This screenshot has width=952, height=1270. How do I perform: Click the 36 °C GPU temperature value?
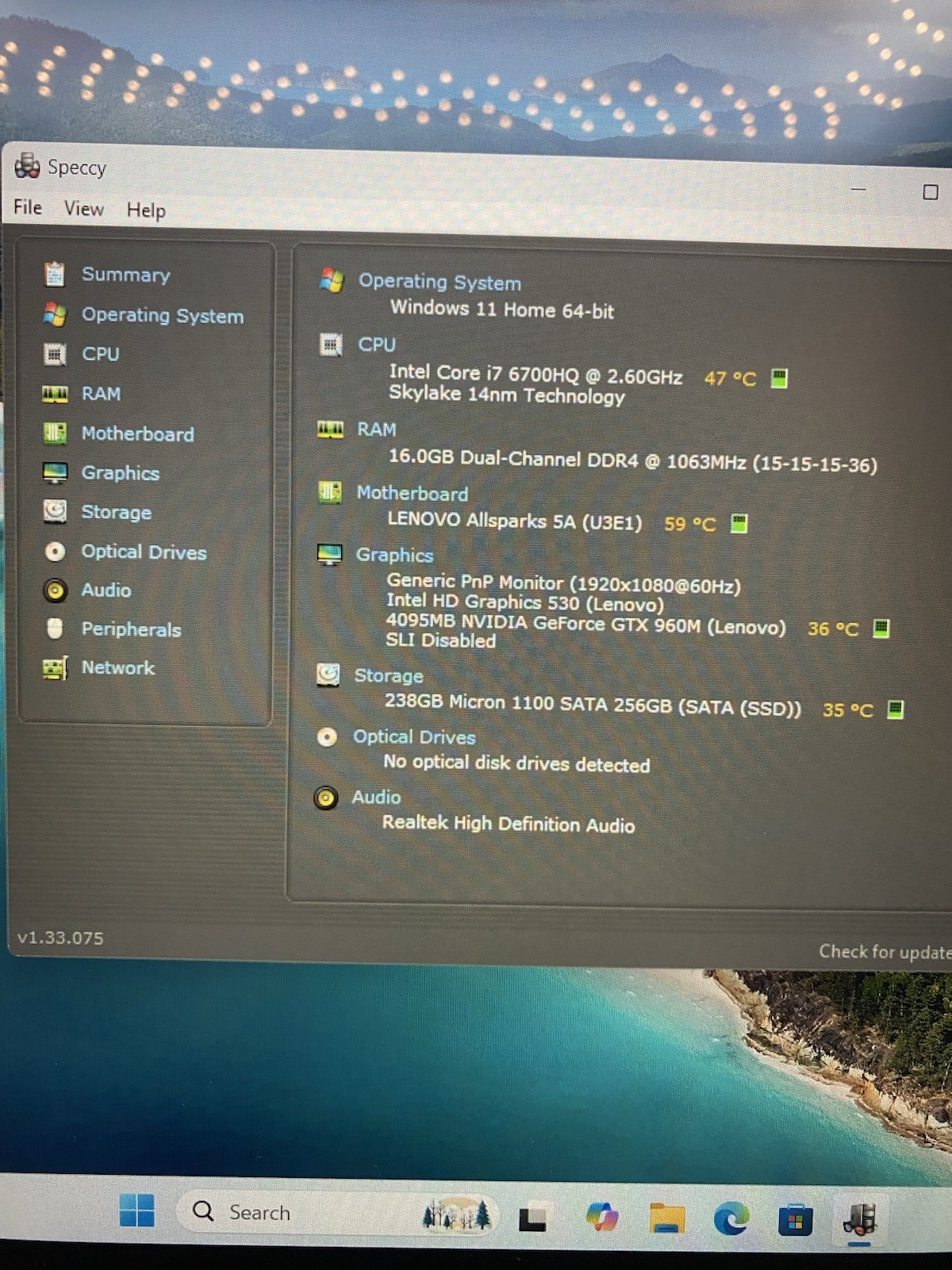[833, 629]
